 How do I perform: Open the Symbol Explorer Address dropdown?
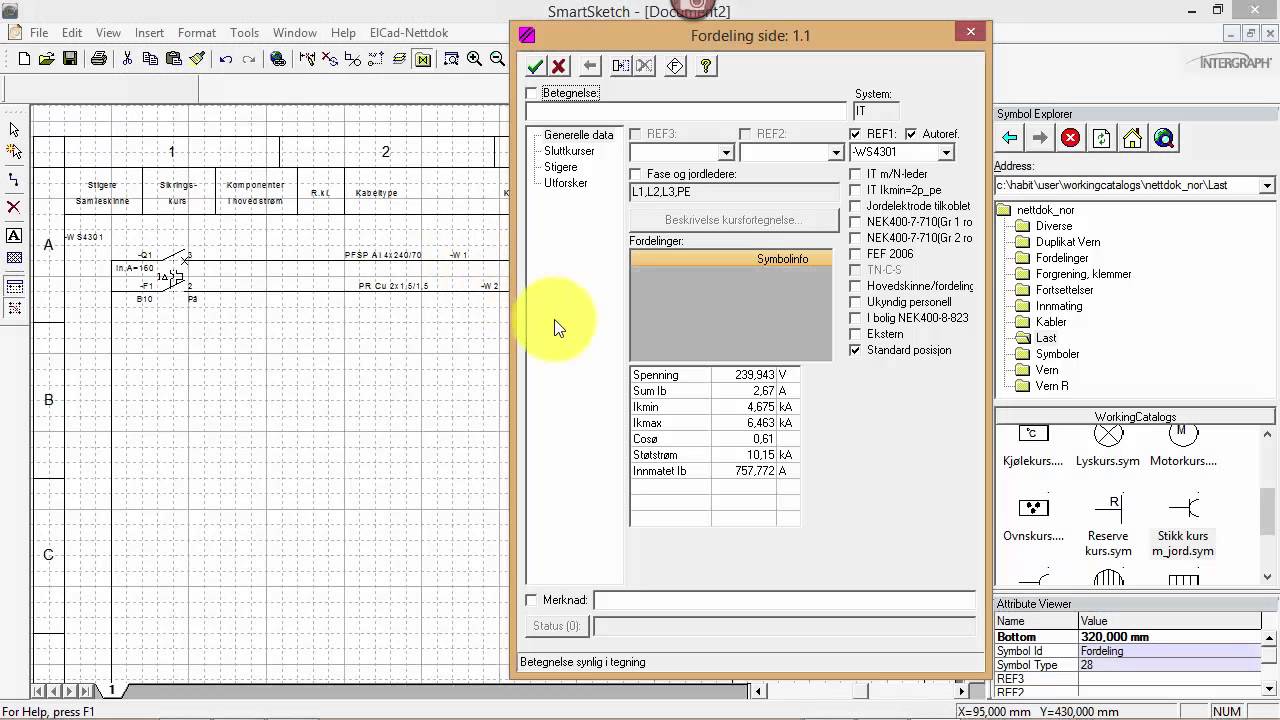coord(1267,185)
